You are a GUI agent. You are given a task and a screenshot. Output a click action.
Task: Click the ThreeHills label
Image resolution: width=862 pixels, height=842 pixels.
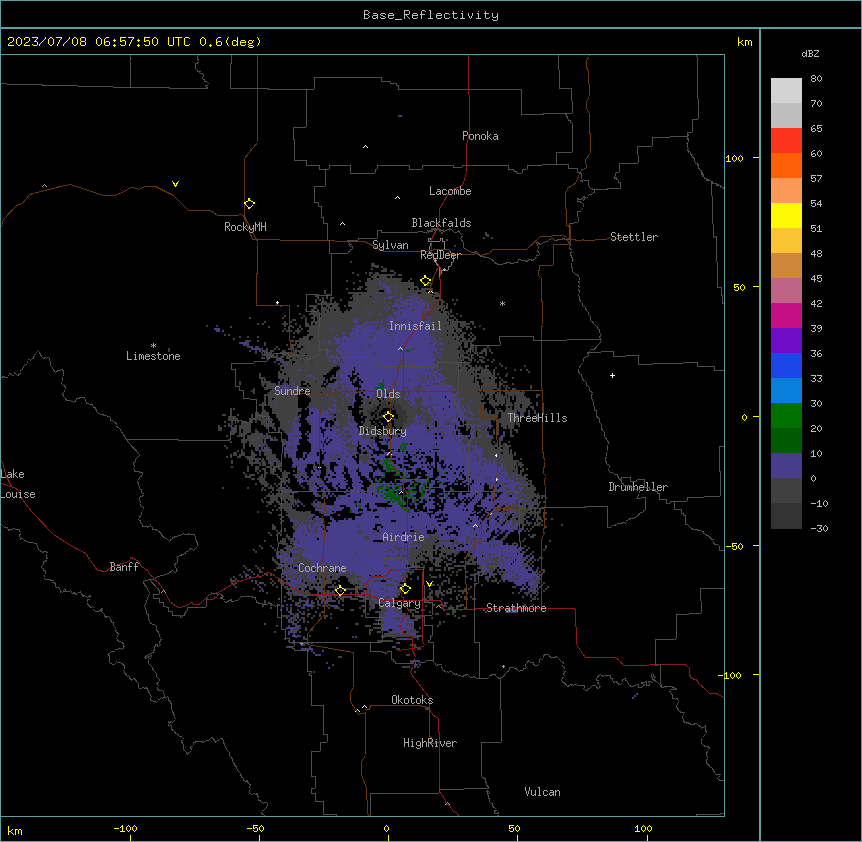538,418
